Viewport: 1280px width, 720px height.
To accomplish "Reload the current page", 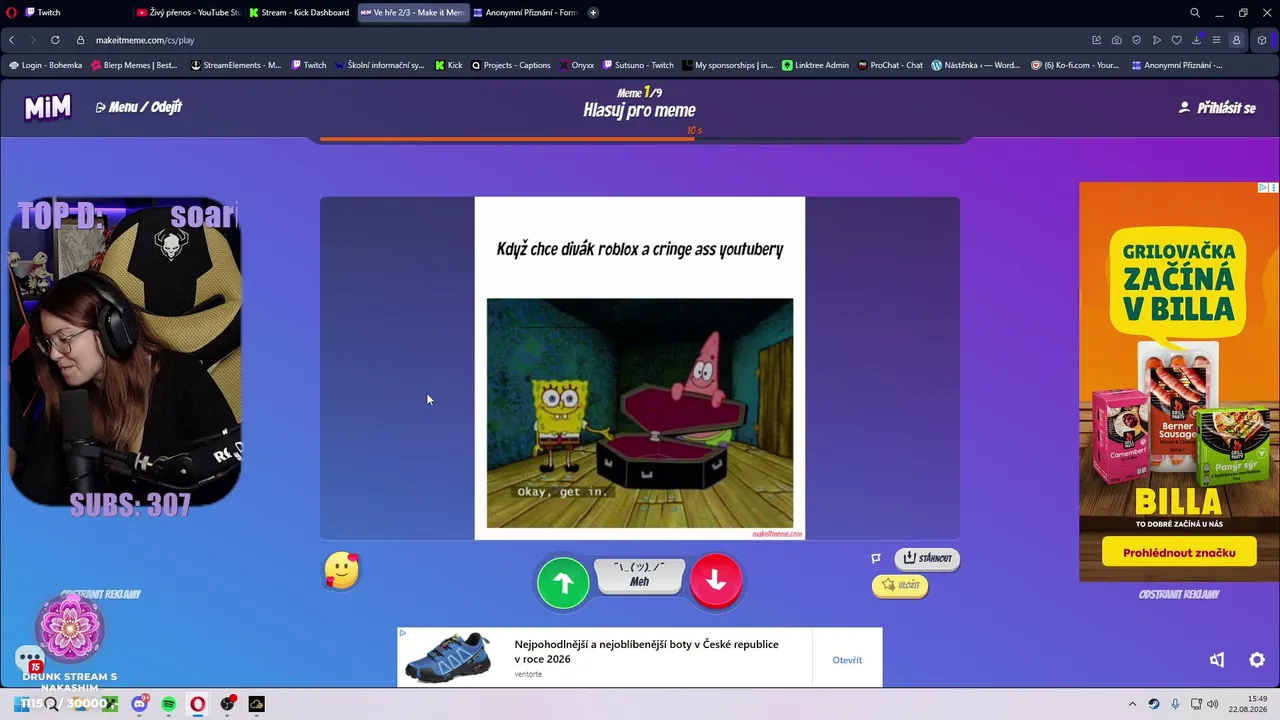I will tap(54, 40).
